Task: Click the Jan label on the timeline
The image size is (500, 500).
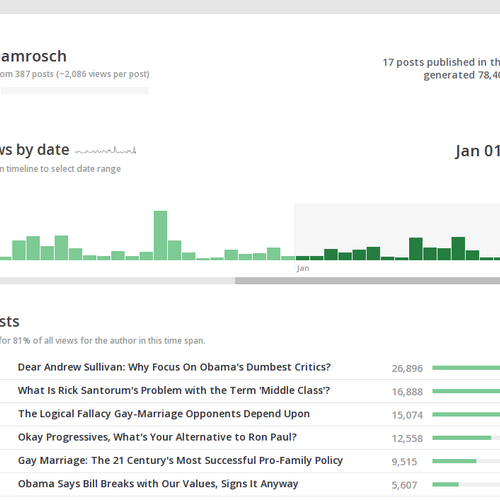Action: coord(303,268)
